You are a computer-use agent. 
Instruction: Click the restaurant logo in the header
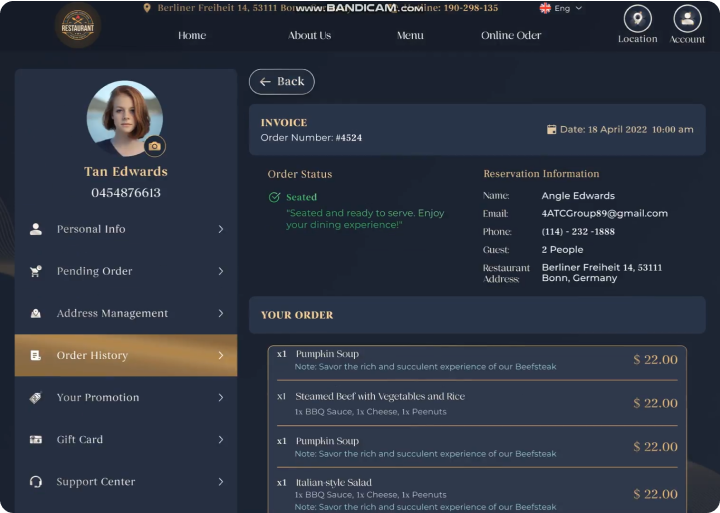[x=77, y=25]
